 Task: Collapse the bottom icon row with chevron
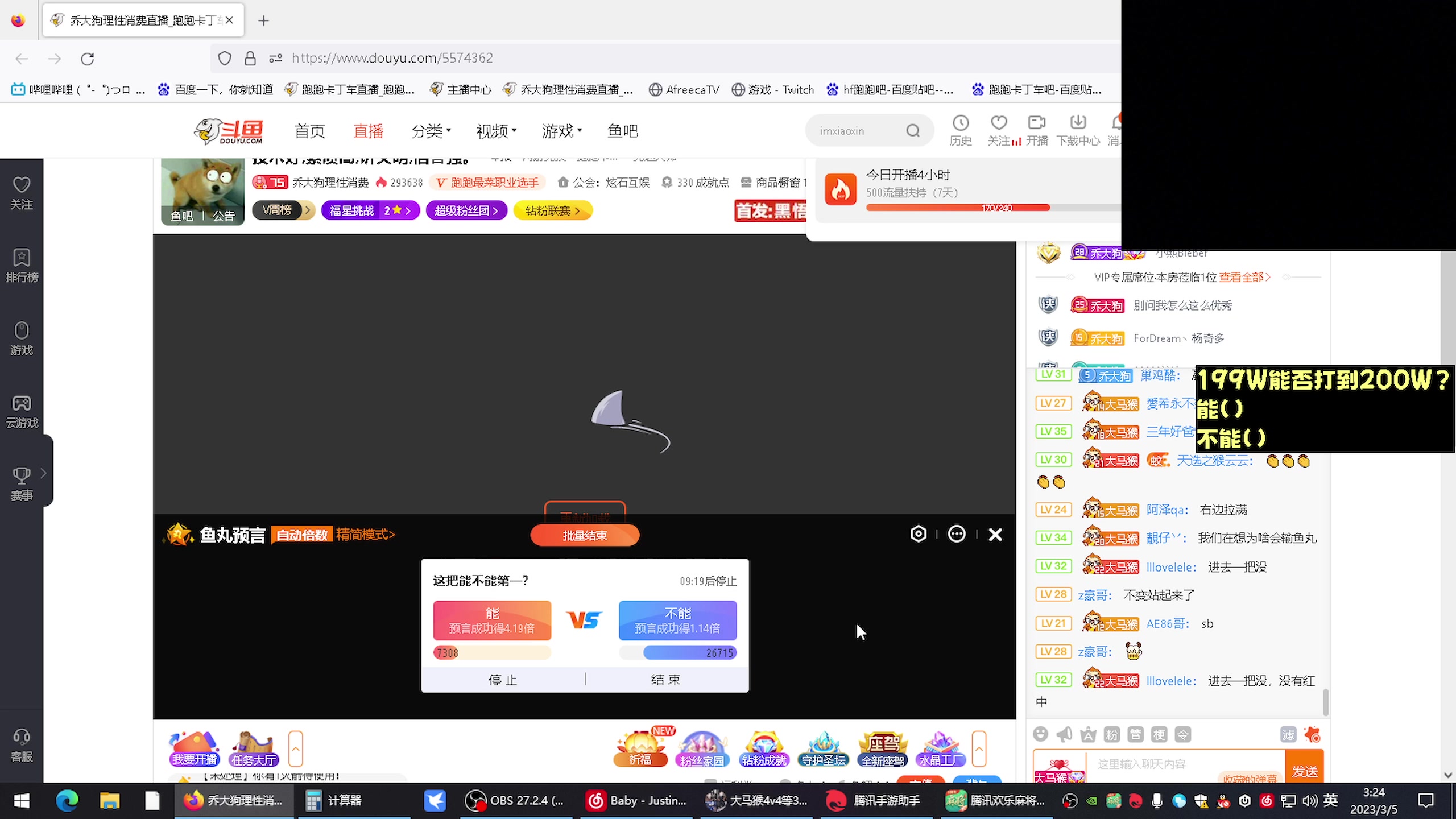(979, 748)
